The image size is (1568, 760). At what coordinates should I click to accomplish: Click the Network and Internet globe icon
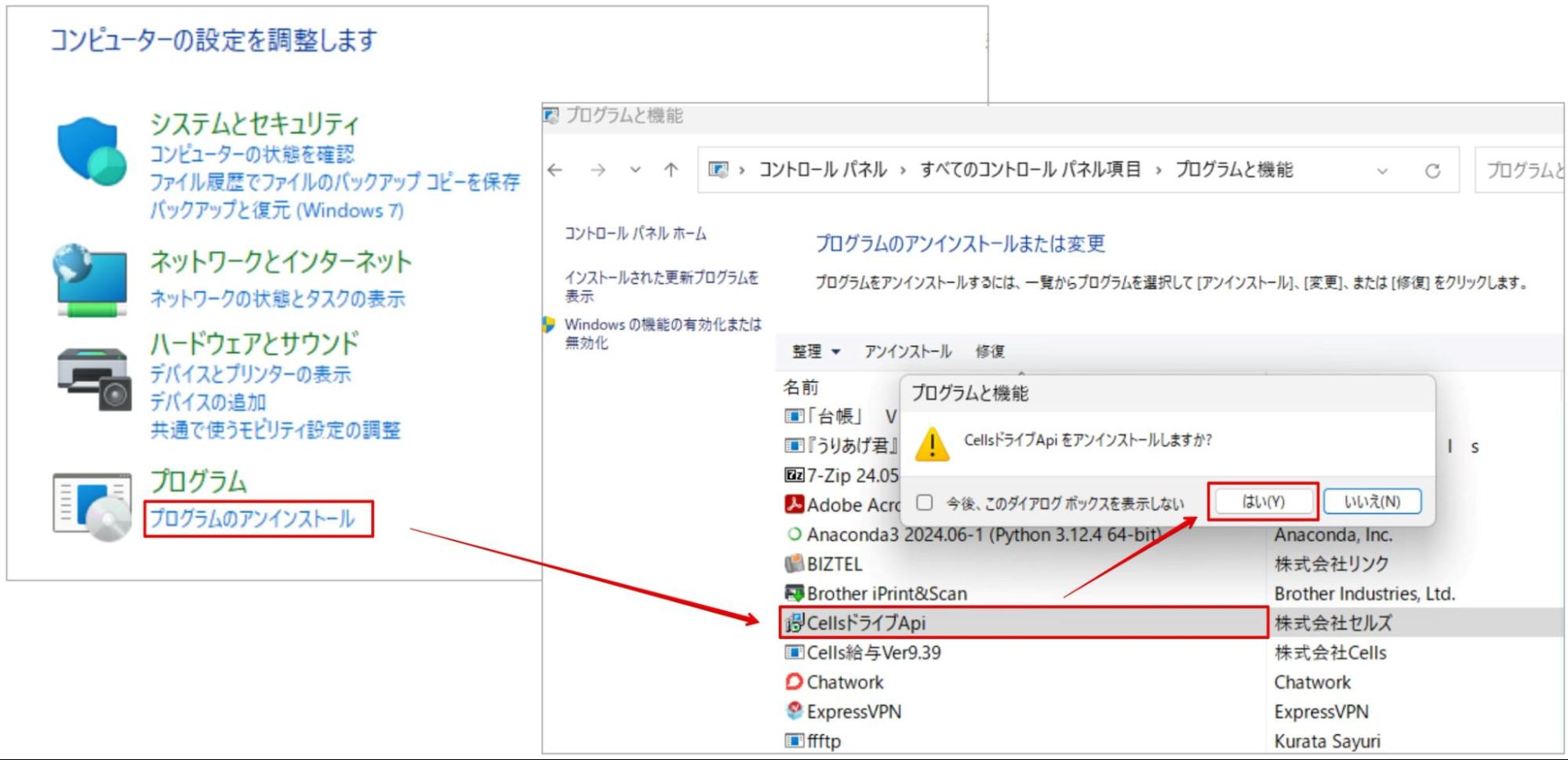tap(90, 280)
